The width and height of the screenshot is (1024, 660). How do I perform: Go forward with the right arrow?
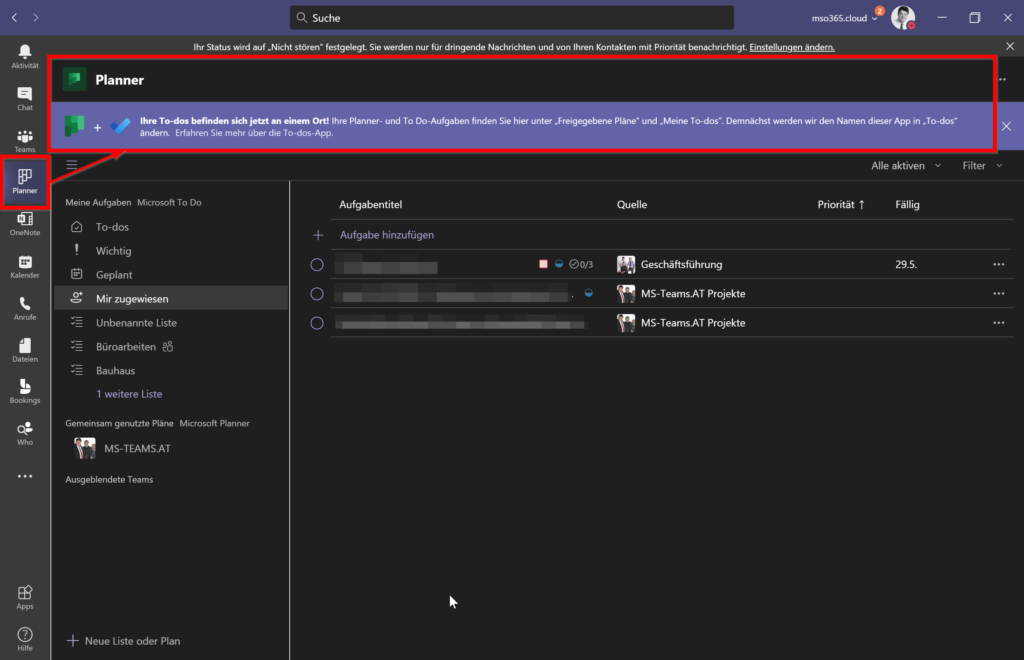[x=36, y=18]
